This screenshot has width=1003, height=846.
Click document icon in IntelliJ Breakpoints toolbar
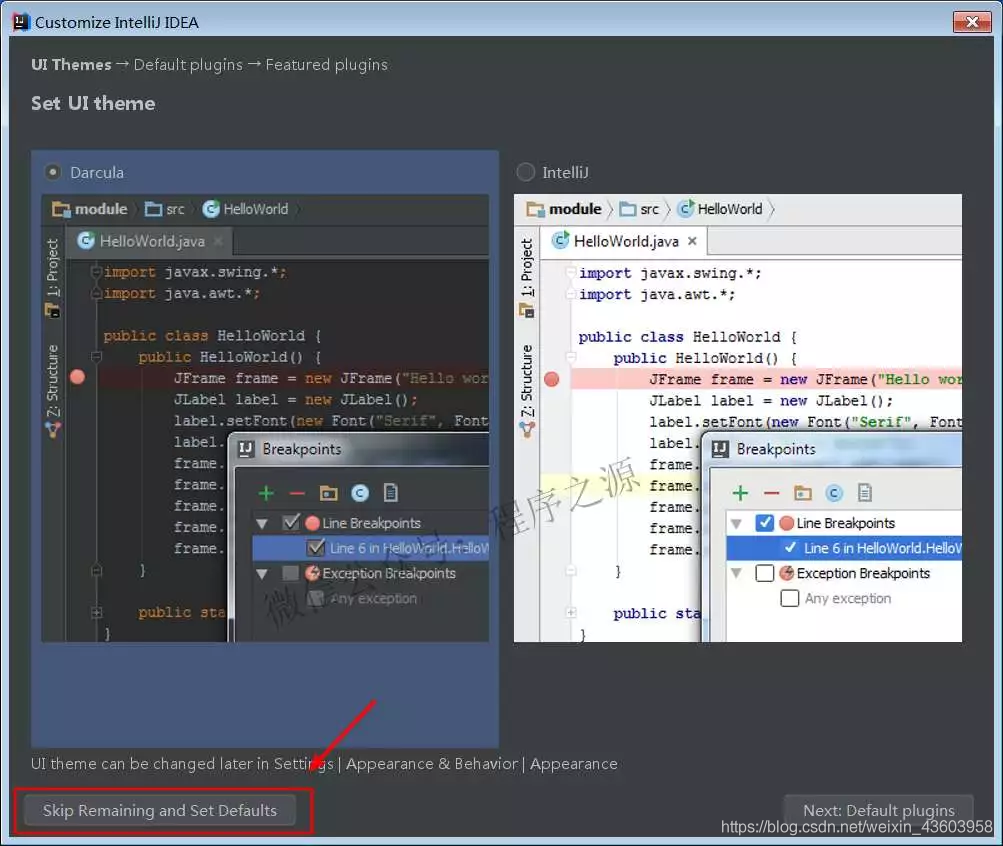[x=865, y=492]
